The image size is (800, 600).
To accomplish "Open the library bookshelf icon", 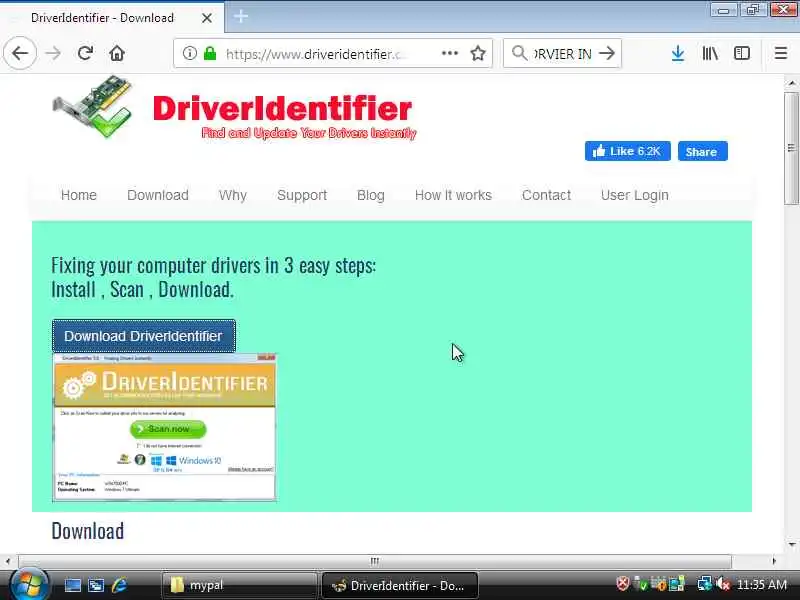I will coord(710,53).
